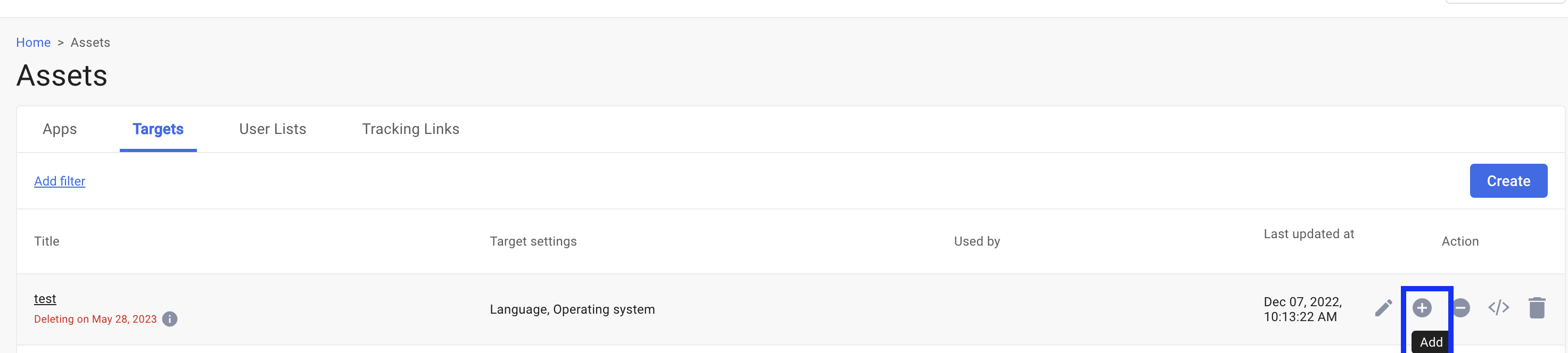Image resolution: width=1568 pixels, height=353 pixels.
Task: Click the Action column header
Action: tap(1459, 241)
